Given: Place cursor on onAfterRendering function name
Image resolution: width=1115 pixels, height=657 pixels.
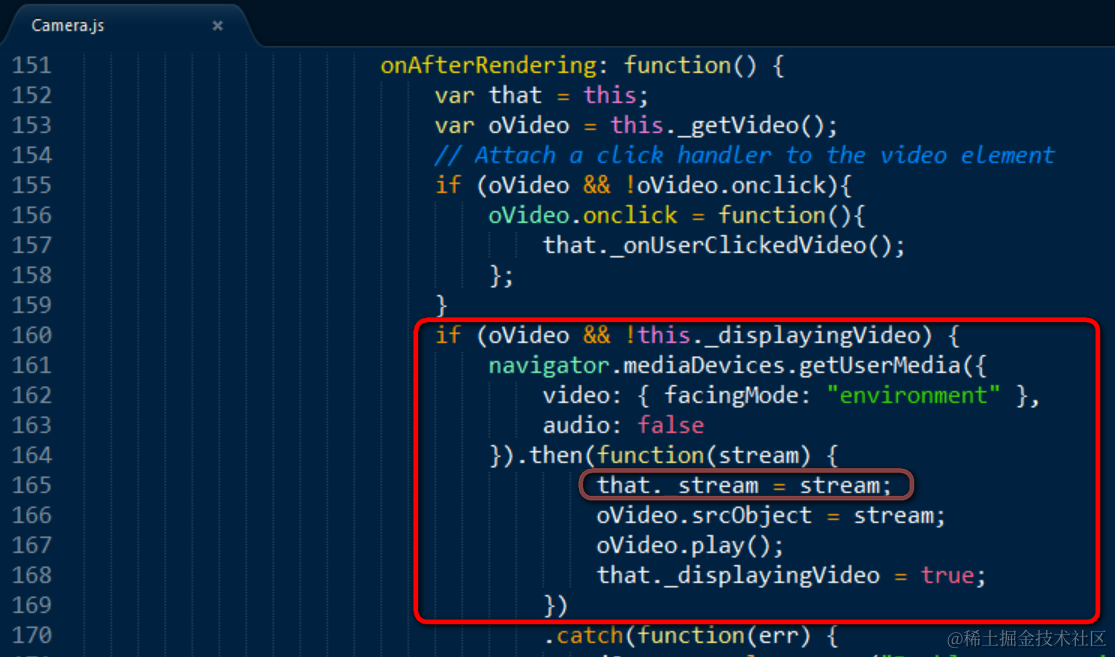Looking at the screenshot, I should pos(489,65).
